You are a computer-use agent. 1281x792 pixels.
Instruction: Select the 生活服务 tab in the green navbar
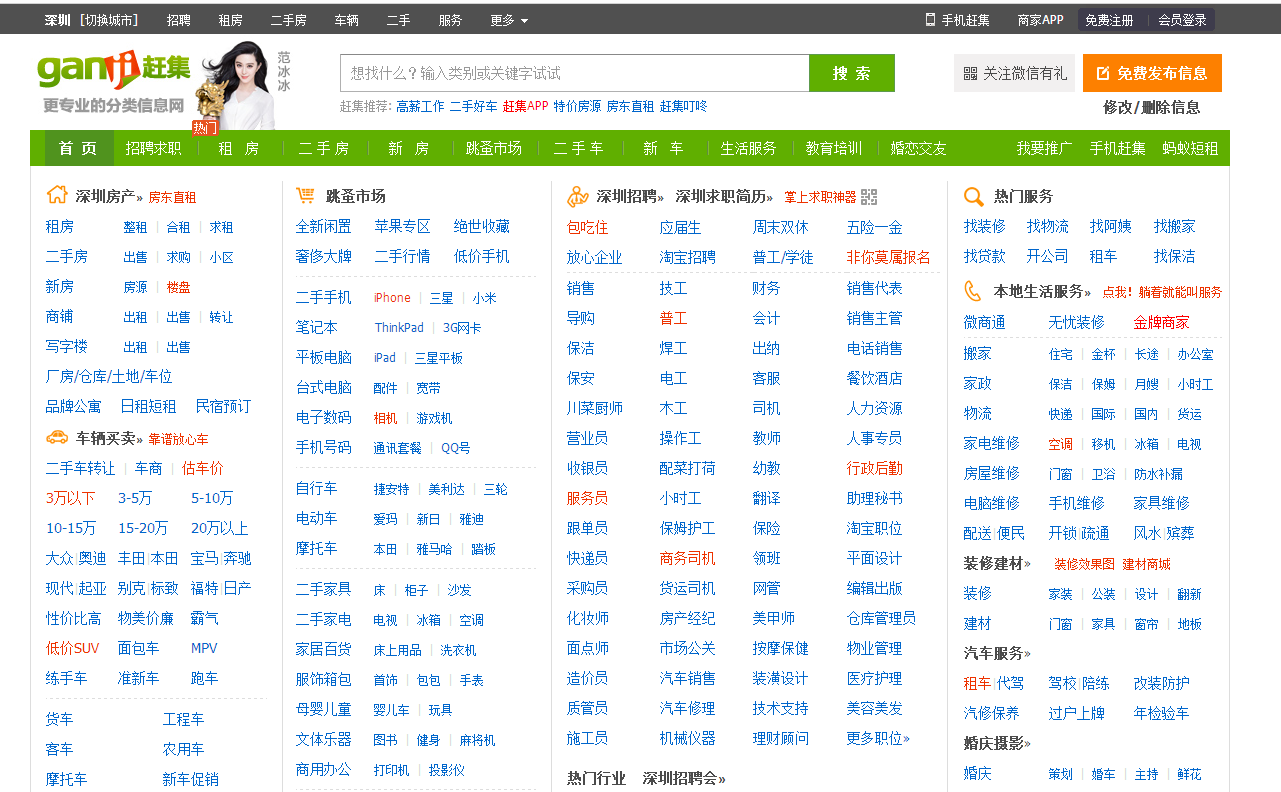pos(748,148)
